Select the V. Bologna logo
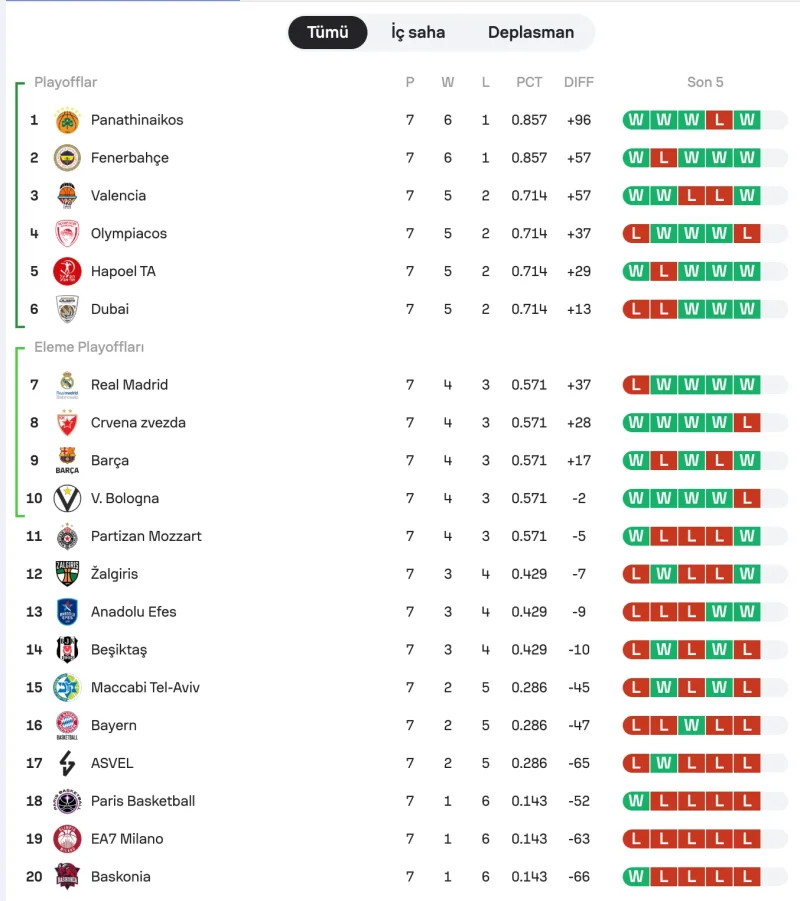Viewport: 800px width, 901px height. point(67,498)
